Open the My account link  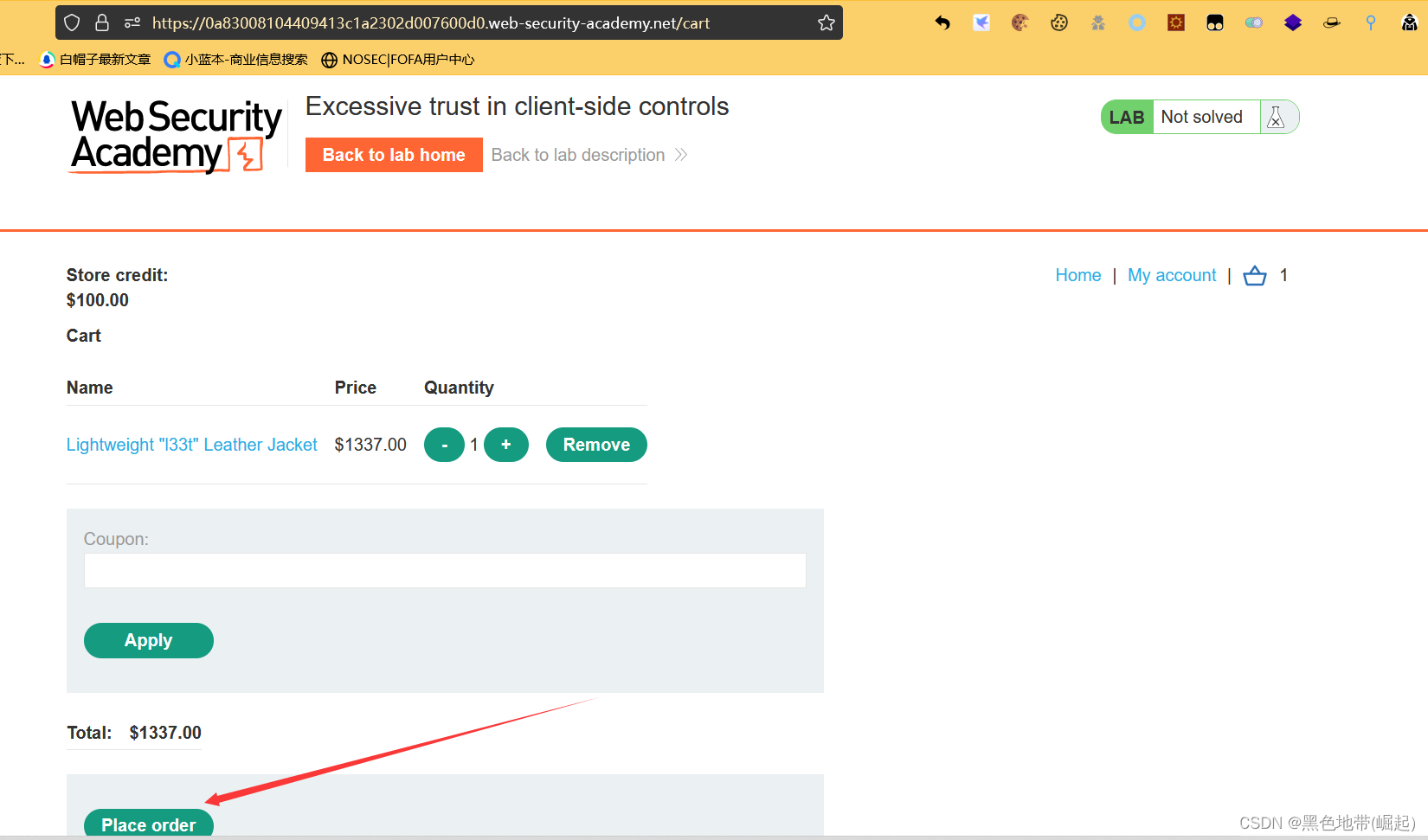pyautogui.click(x=1172, y=275)
